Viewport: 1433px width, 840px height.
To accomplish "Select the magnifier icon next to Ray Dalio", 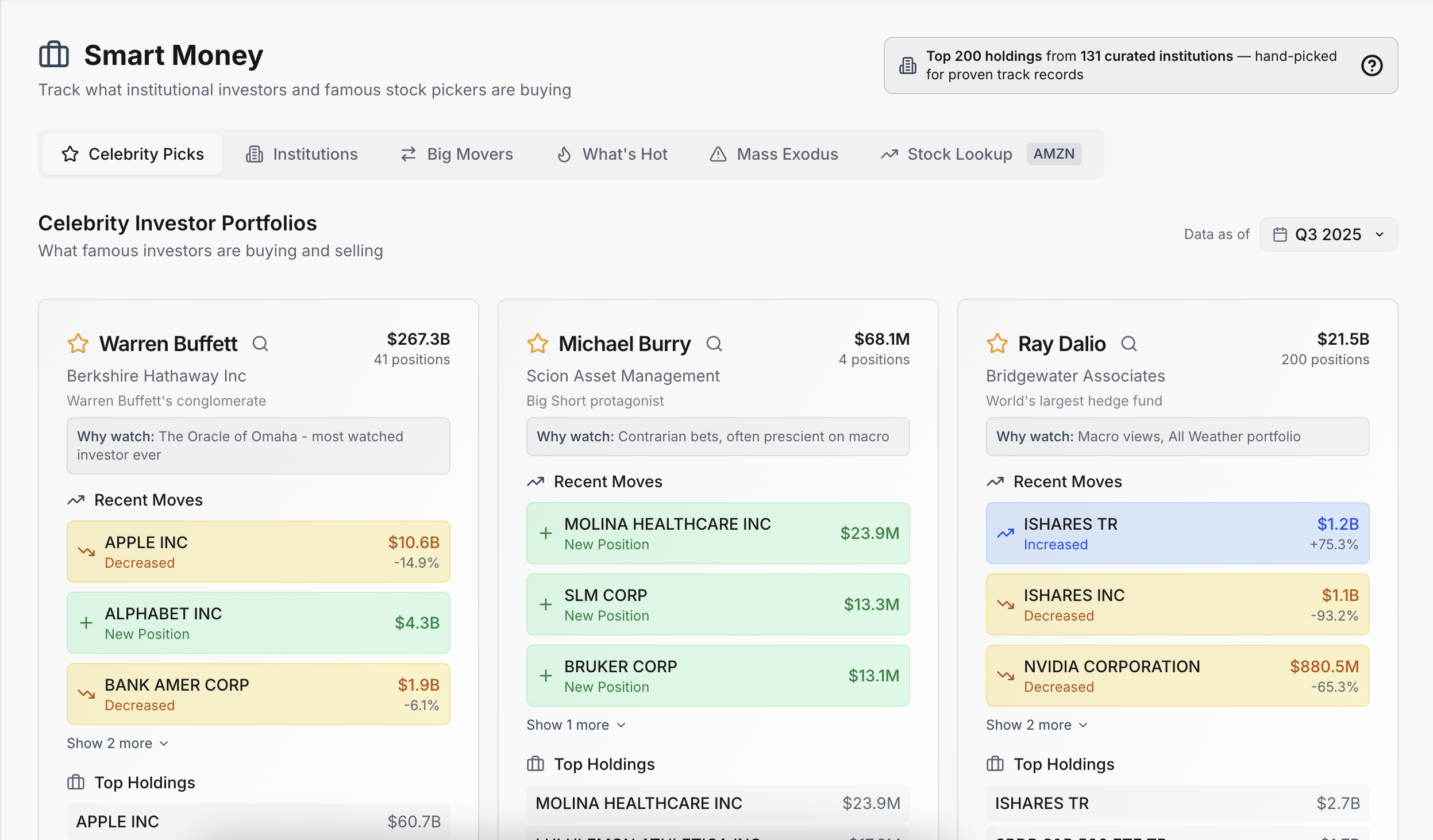I will tap(1130, 343).
